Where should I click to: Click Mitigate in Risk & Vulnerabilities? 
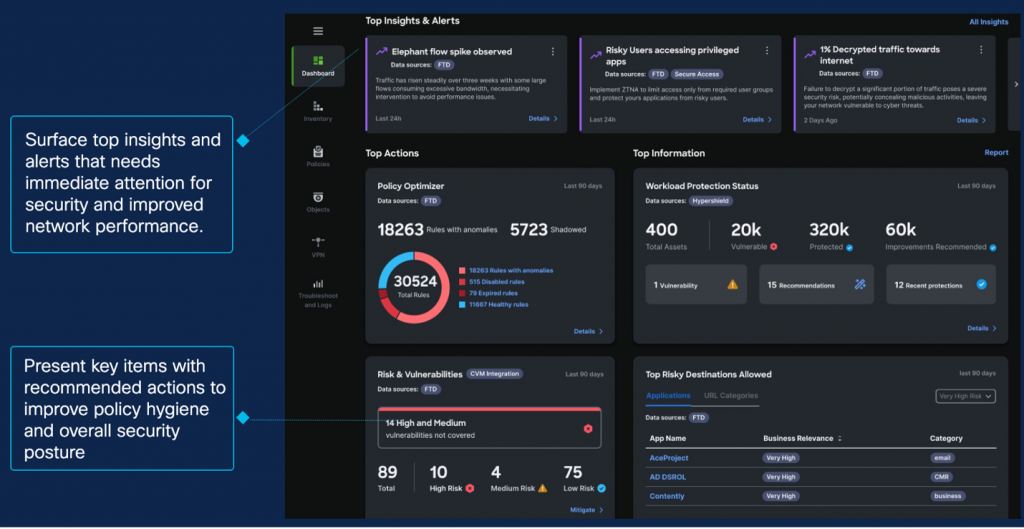click(x=587, y=510)
